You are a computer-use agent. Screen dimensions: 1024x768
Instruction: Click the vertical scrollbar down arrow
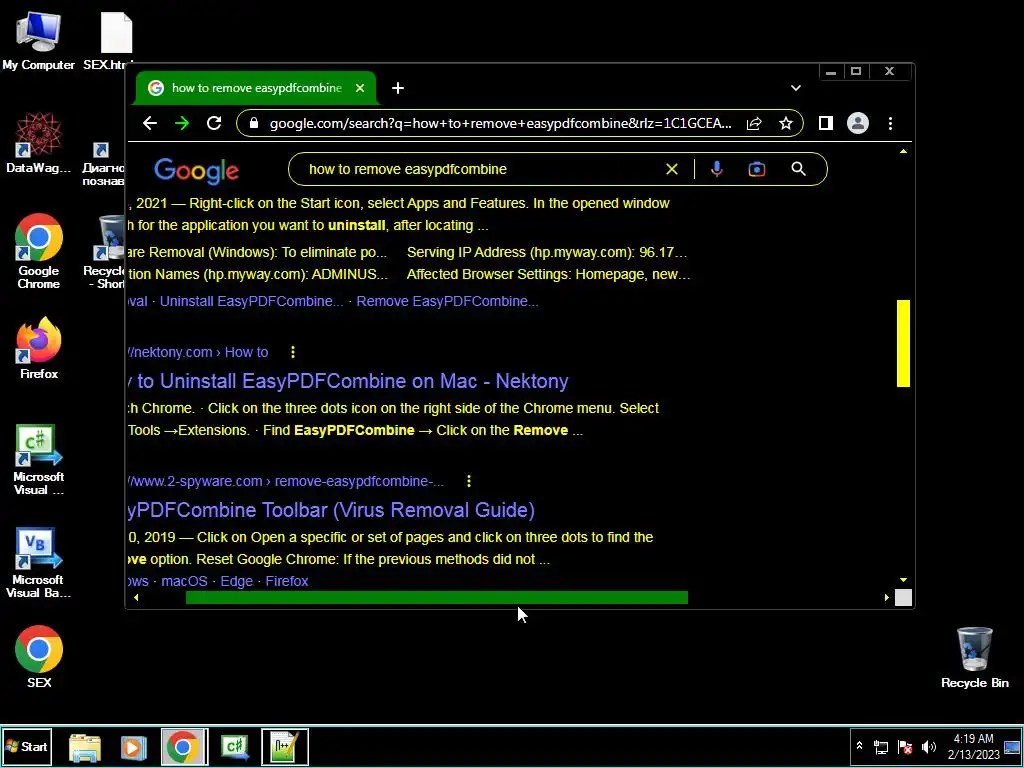[x=903, y=580]
